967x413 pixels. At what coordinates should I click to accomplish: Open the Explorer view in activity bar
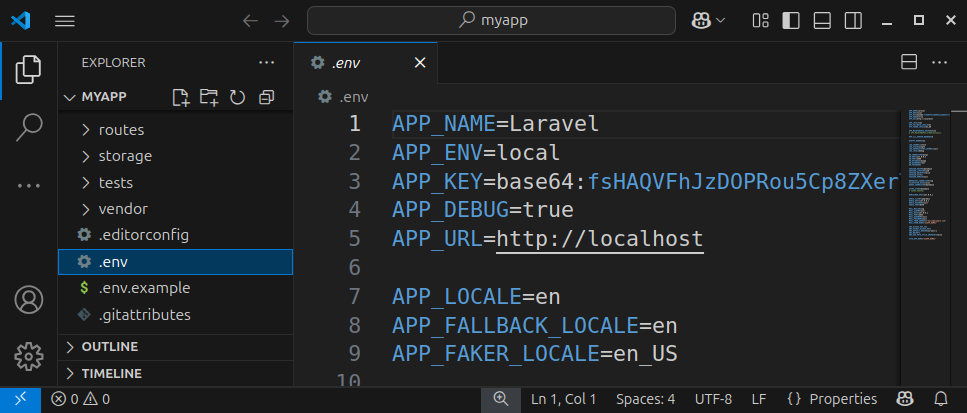28,69
